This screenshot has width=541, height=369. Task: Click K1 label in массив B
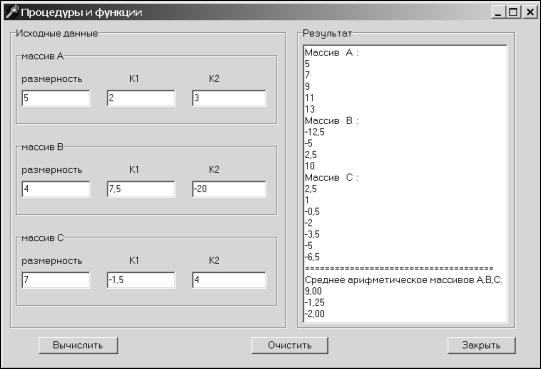tap(134, 169)
